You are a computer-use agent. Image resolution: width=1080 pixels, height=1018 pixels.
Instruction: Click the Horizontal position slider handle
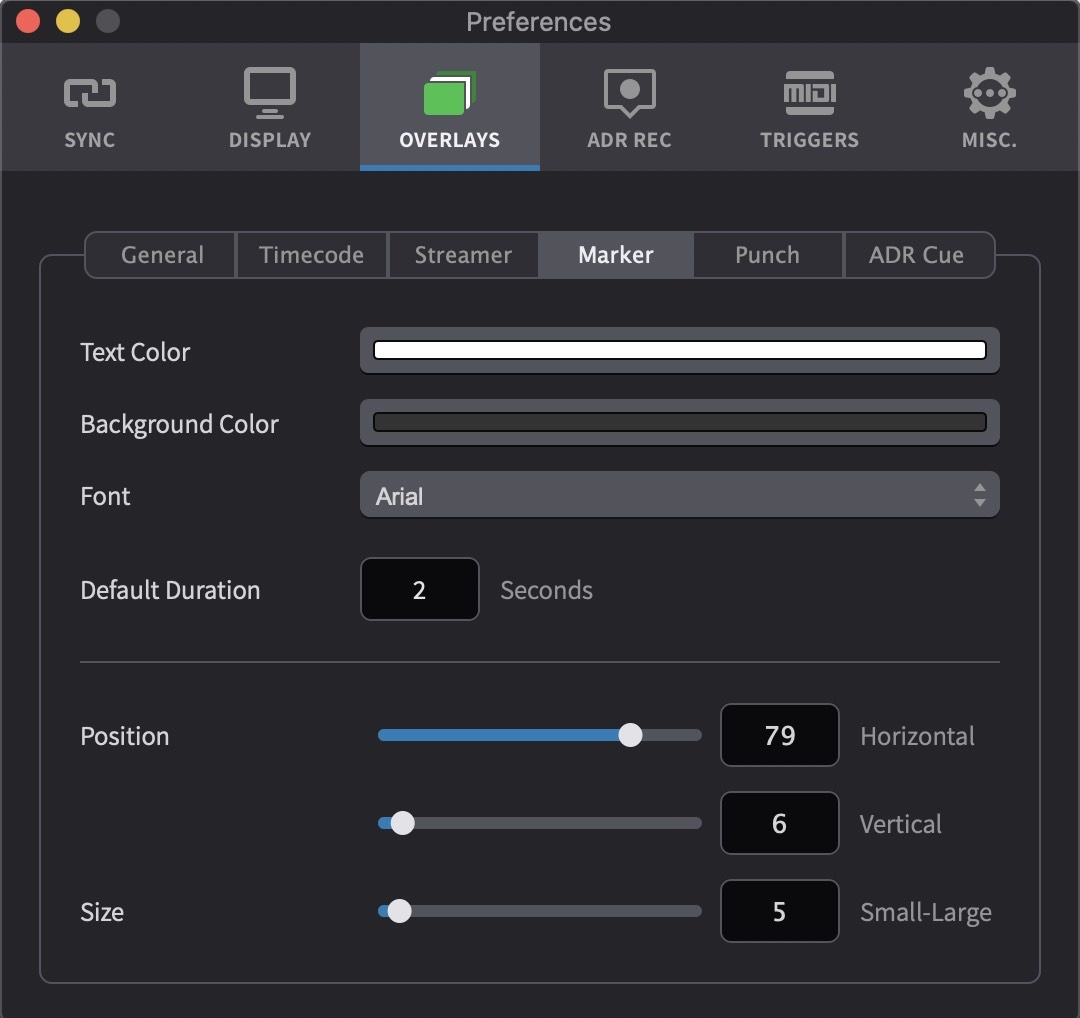[x=630, y=735]
